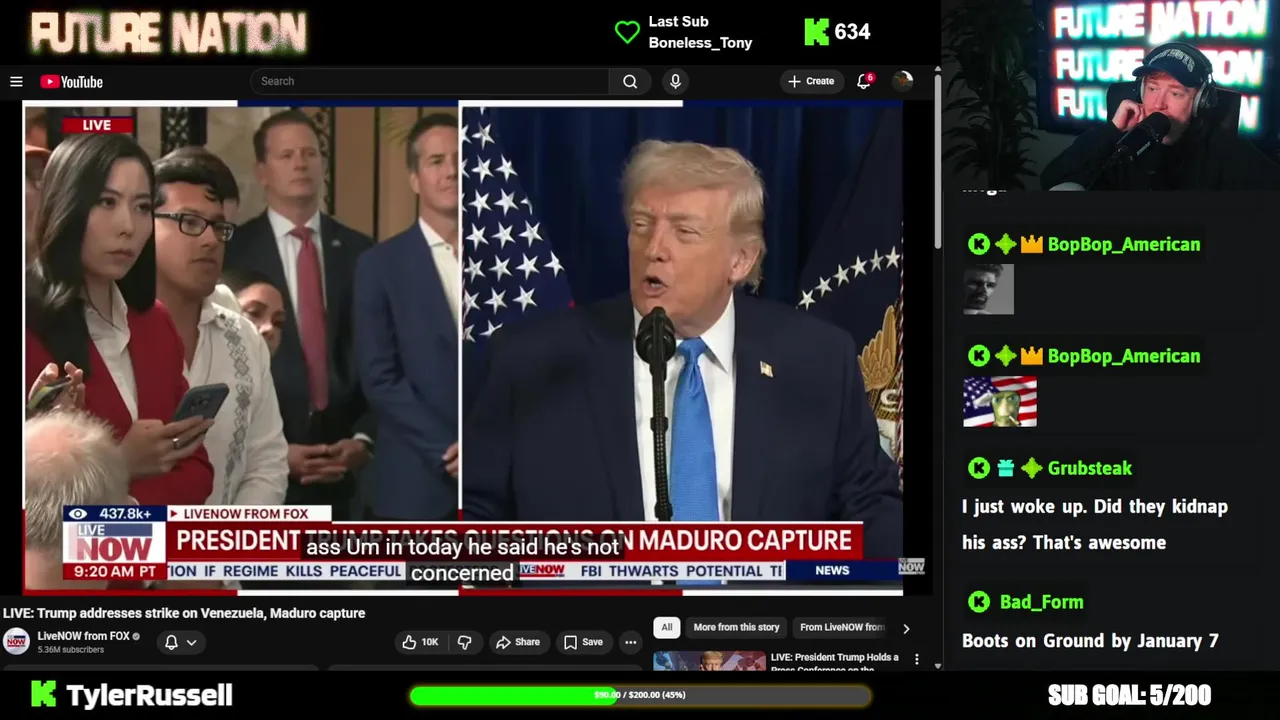Viewport: 1280px width, 720px height.
Task: Click the 5.36M subscribers text
Action: coord(71,650)
